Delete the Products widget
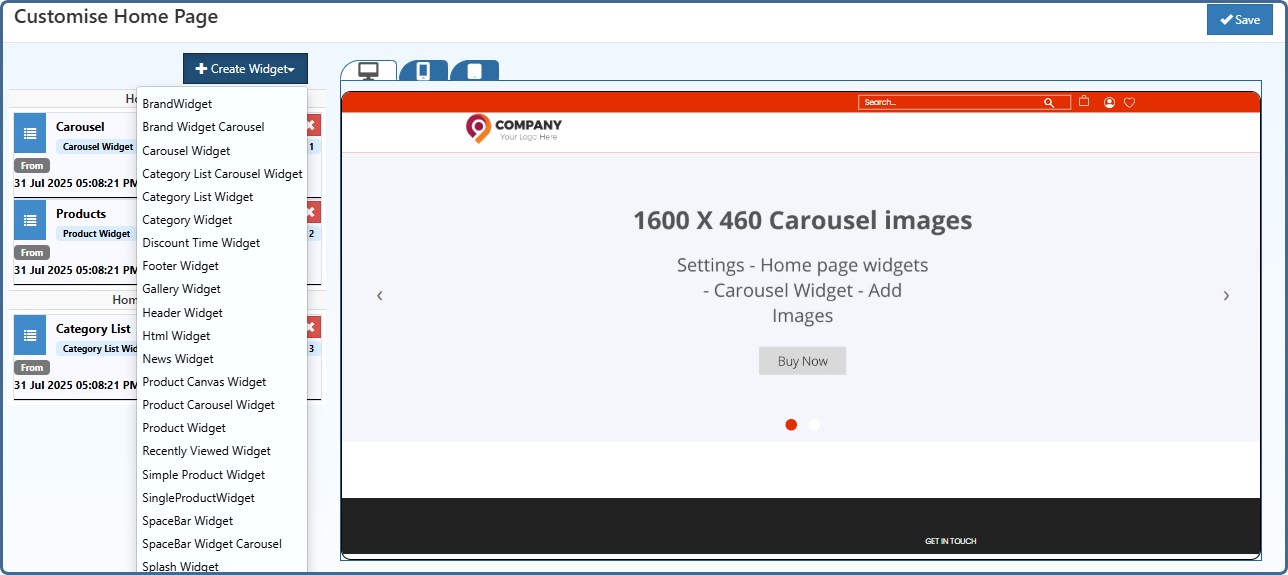 pyautogui.click(x=313, y=212)
